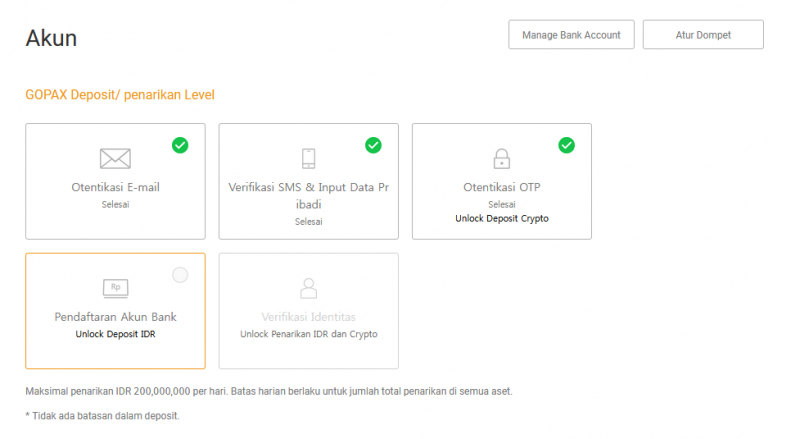800x439 pixels.
Task: Click GOPAX Deposit/ penarikan Level heading
Action: tap(120, 95)
